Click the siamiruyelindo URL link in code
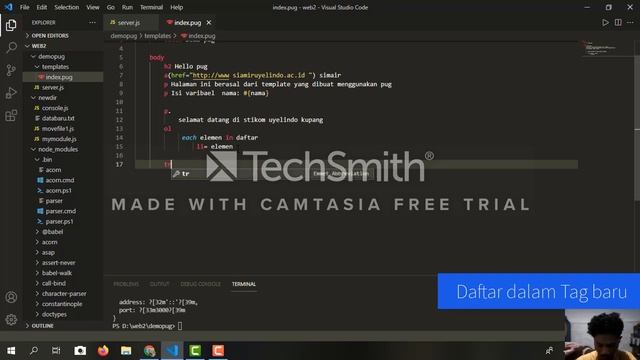The image size is (640, 360). pos(249,75)
